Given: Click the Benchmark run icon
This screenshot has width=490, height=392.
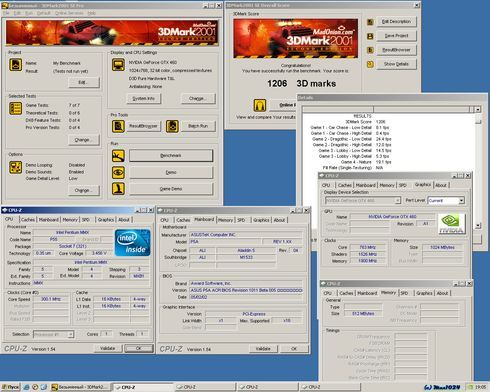Looking at the screenshot, I should 118,156.
